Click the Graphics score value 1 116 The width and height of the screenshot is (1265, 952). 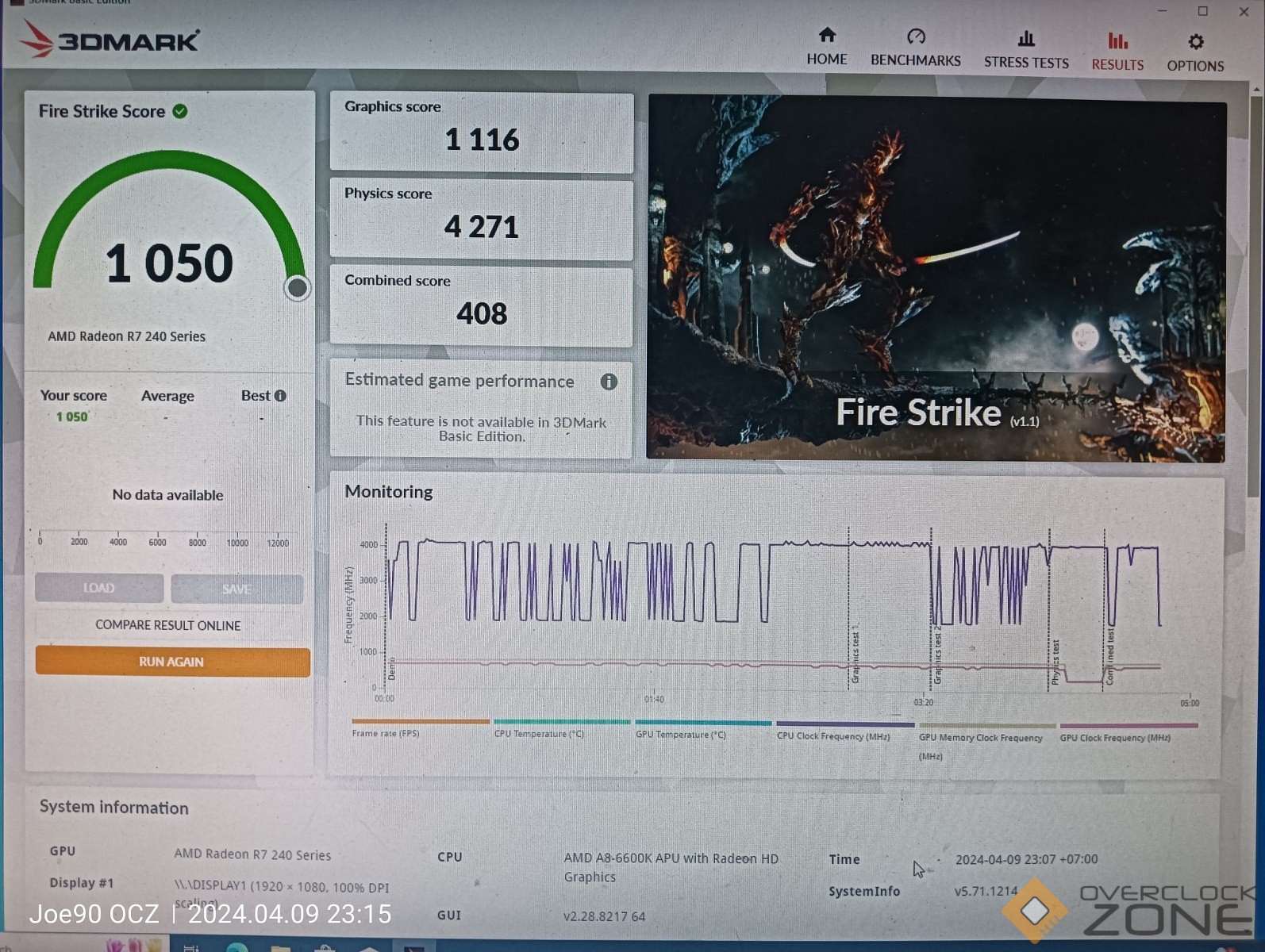click(482, 140)
